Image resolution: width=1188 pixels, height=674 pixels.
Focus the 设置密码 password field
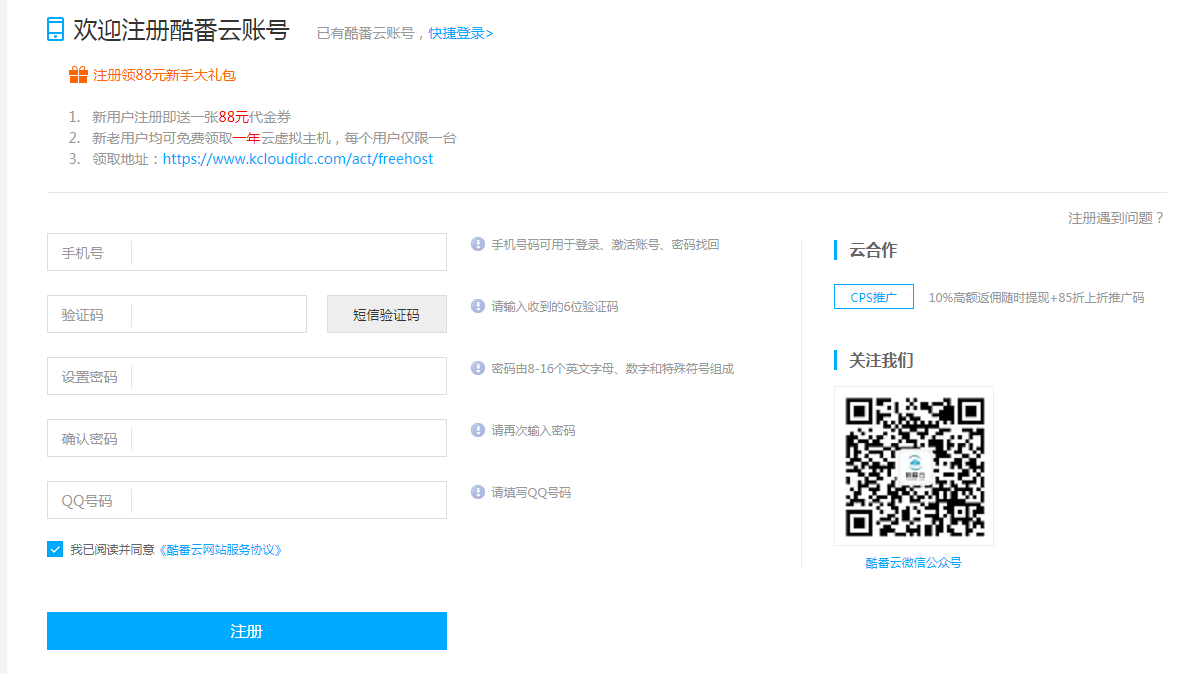(247, 376)
